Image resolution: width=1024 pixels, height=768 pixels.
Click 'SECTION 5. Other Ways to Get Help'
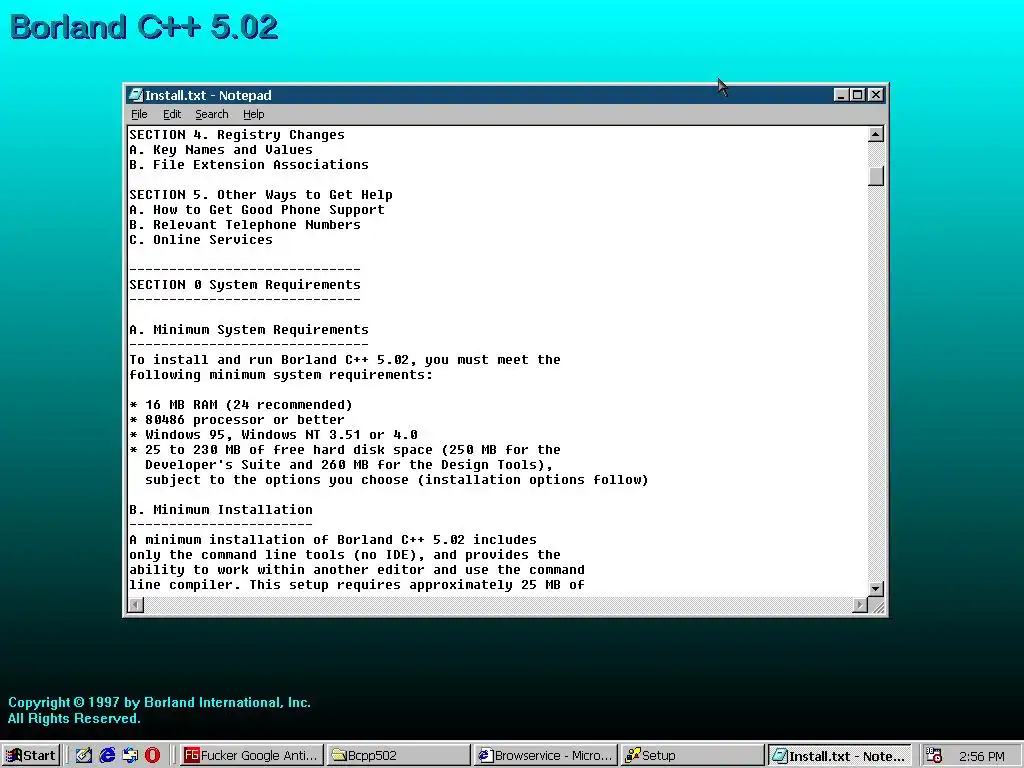coord(261,195)
